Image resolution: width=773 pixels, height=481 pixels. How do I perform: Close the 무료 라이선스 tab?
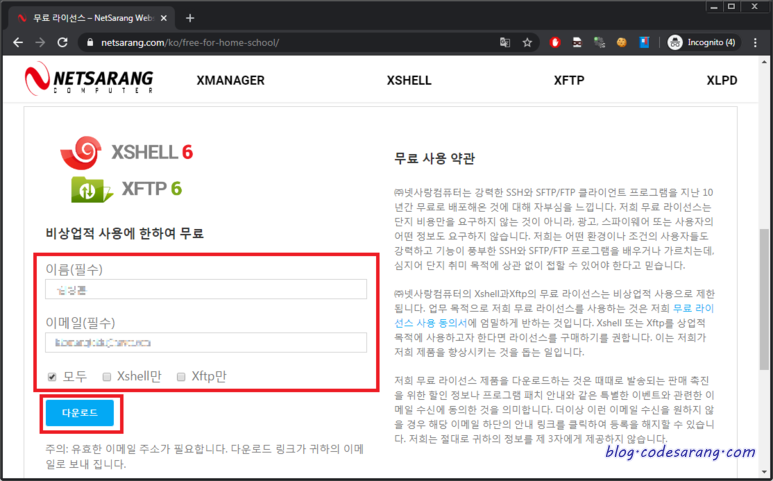[164, 18]
